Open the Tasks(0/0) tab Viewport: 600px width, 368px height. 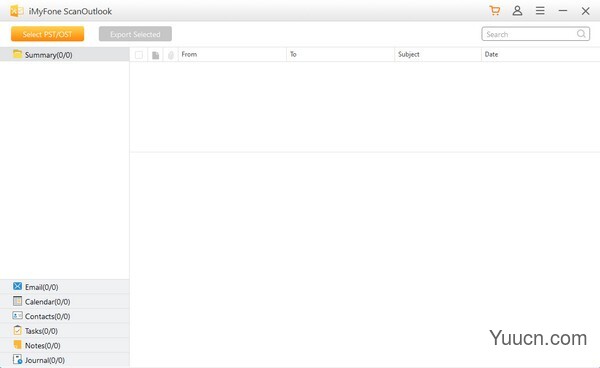pos(65,331)
